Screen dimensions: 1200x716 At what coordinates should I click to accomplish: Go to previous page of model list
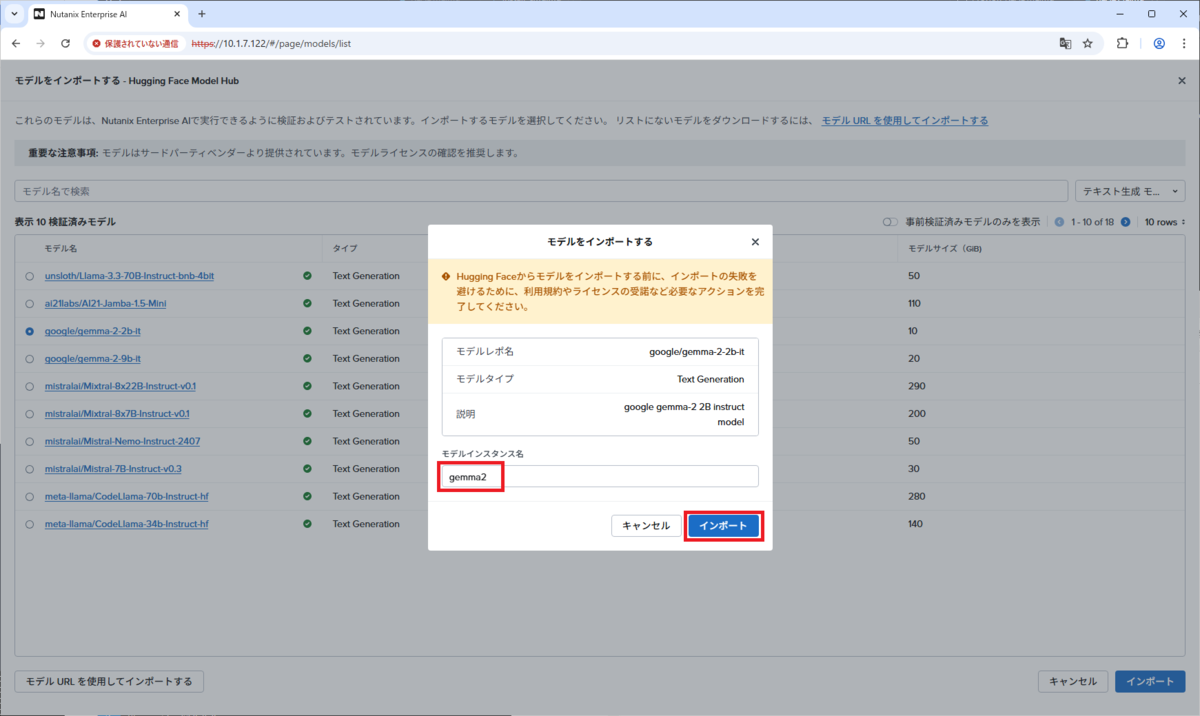(x=1060, y=222)
